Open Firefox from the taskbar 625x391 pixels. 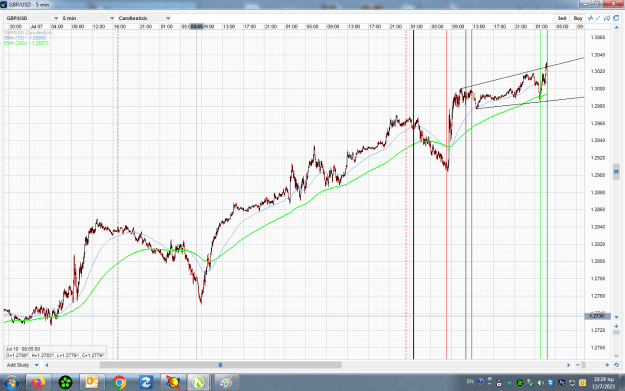click(38, 383)
